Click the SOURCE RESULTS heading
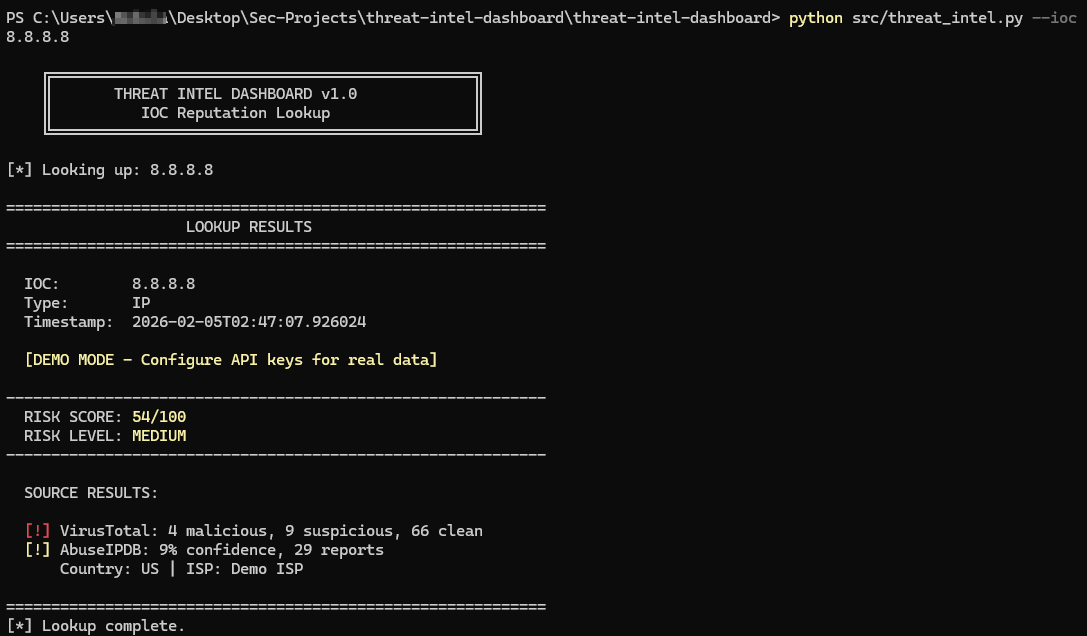Viewport: 1087px width, 636px height. 91,493
